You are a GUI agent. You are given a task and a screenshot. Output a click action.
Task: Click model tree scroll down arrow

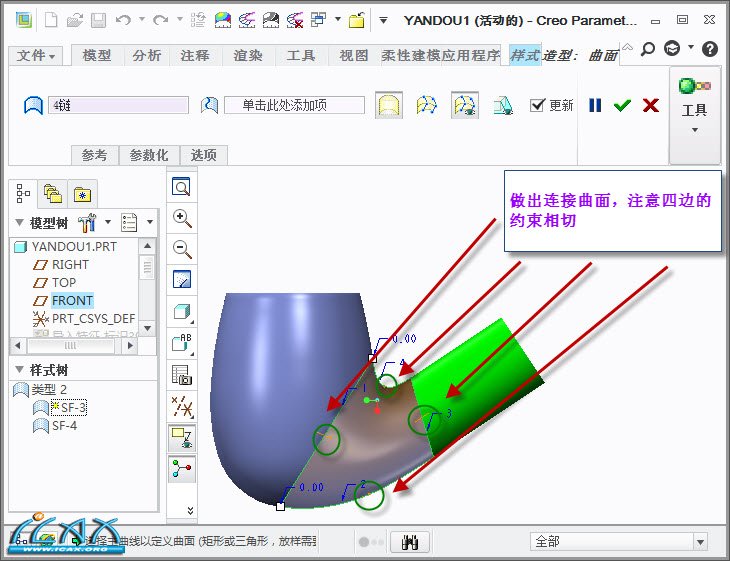coord(147,328)
